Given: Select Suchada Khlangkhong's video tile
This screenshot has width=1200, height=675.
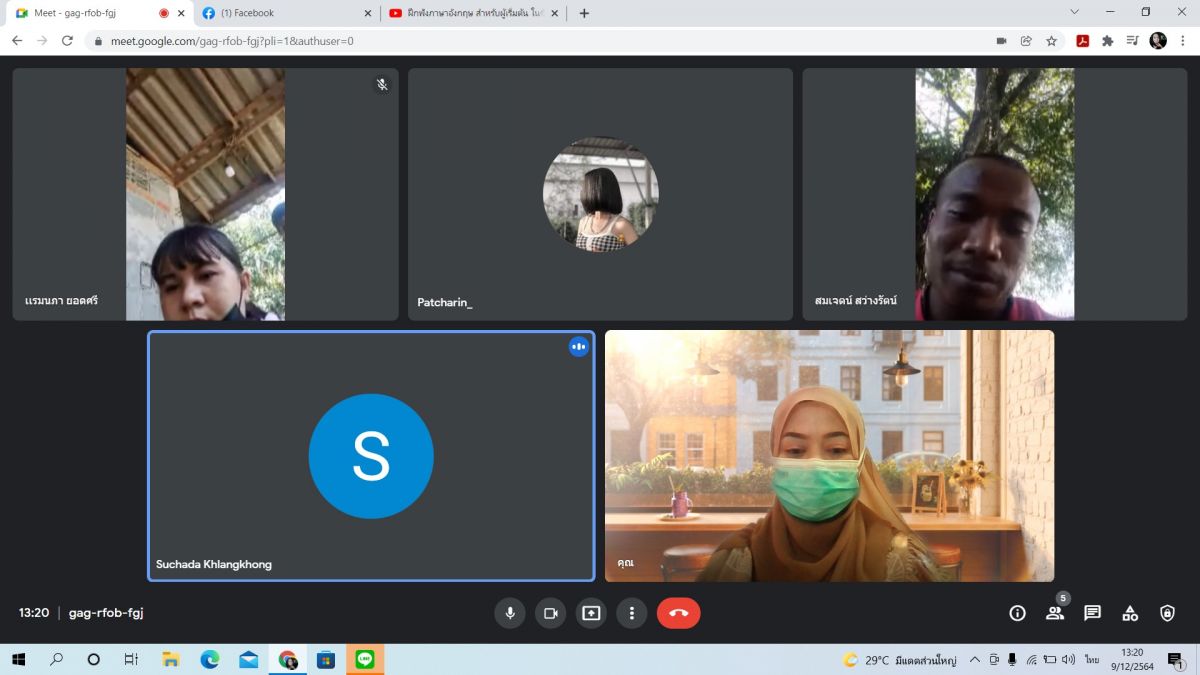Looking at the screenshot, I should (x=371, y=456).
